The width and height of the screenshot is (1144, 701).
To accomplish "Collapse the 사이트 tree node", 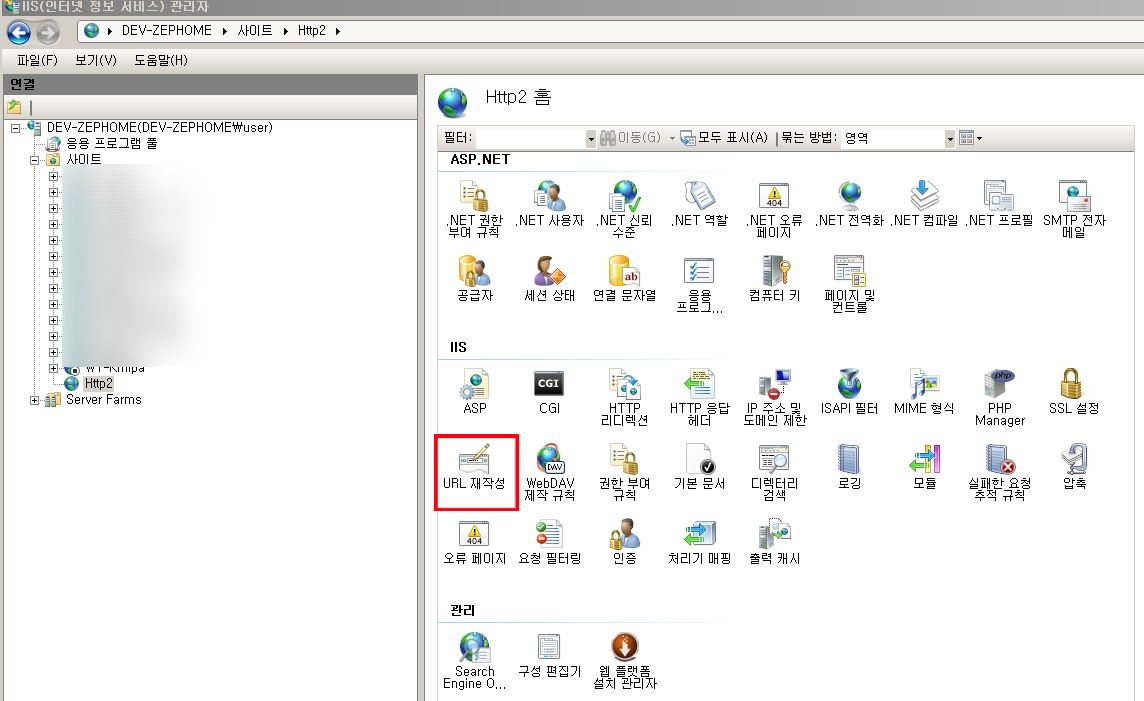I will 34,160.
